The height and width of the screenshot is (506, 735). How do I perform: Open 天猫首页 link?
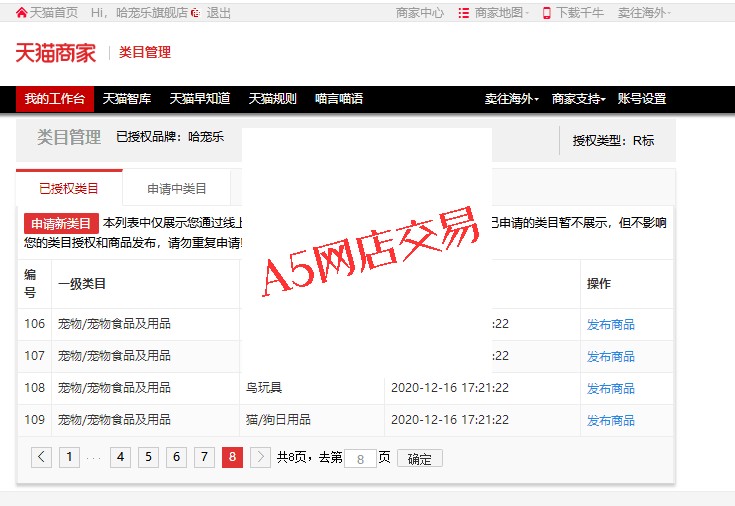pyautogui.click(x=53, y=13)
